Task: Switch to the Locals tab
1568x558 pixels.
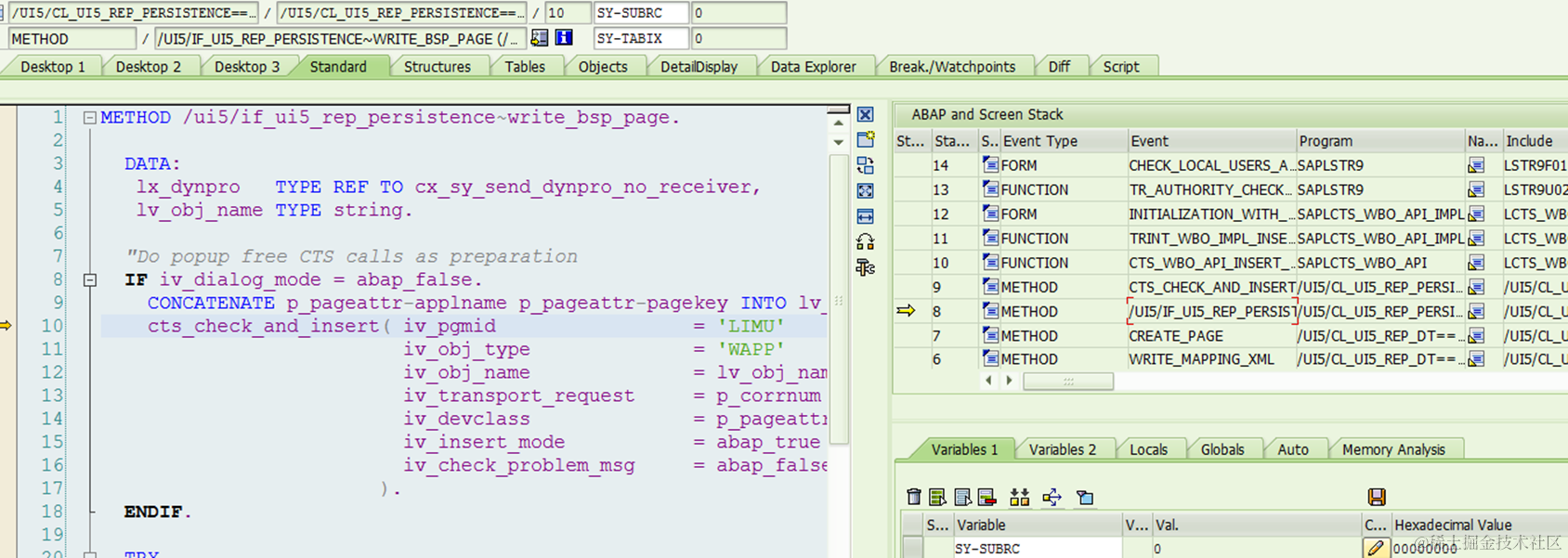Action: click(x=1148, y=449)
